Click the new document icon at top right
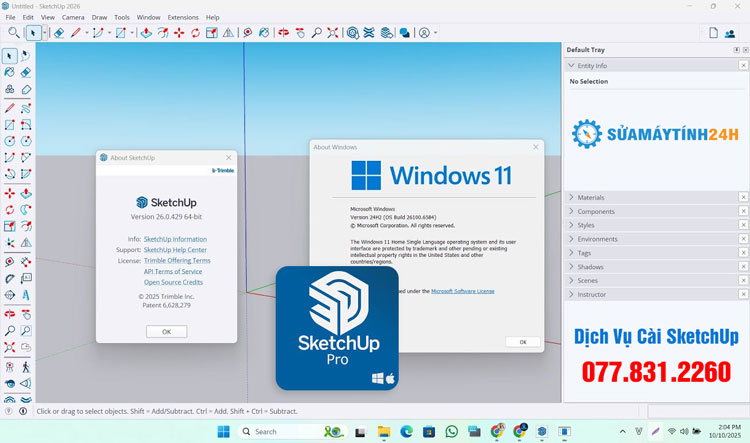Viewport: 750px width, 443px height. click(713, 33)
